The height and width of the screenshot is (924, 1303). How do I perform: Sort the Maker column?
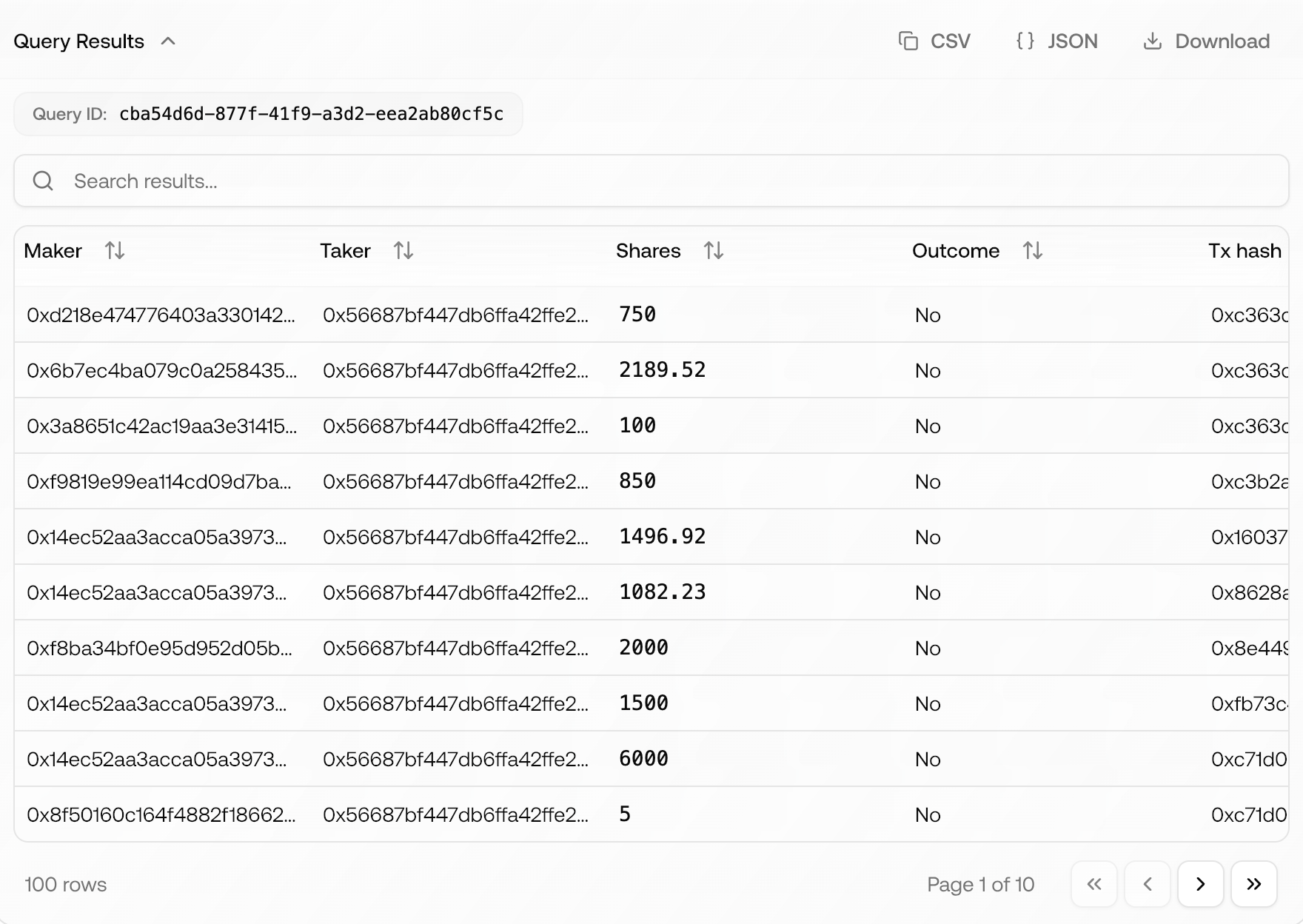click(115, 251)
